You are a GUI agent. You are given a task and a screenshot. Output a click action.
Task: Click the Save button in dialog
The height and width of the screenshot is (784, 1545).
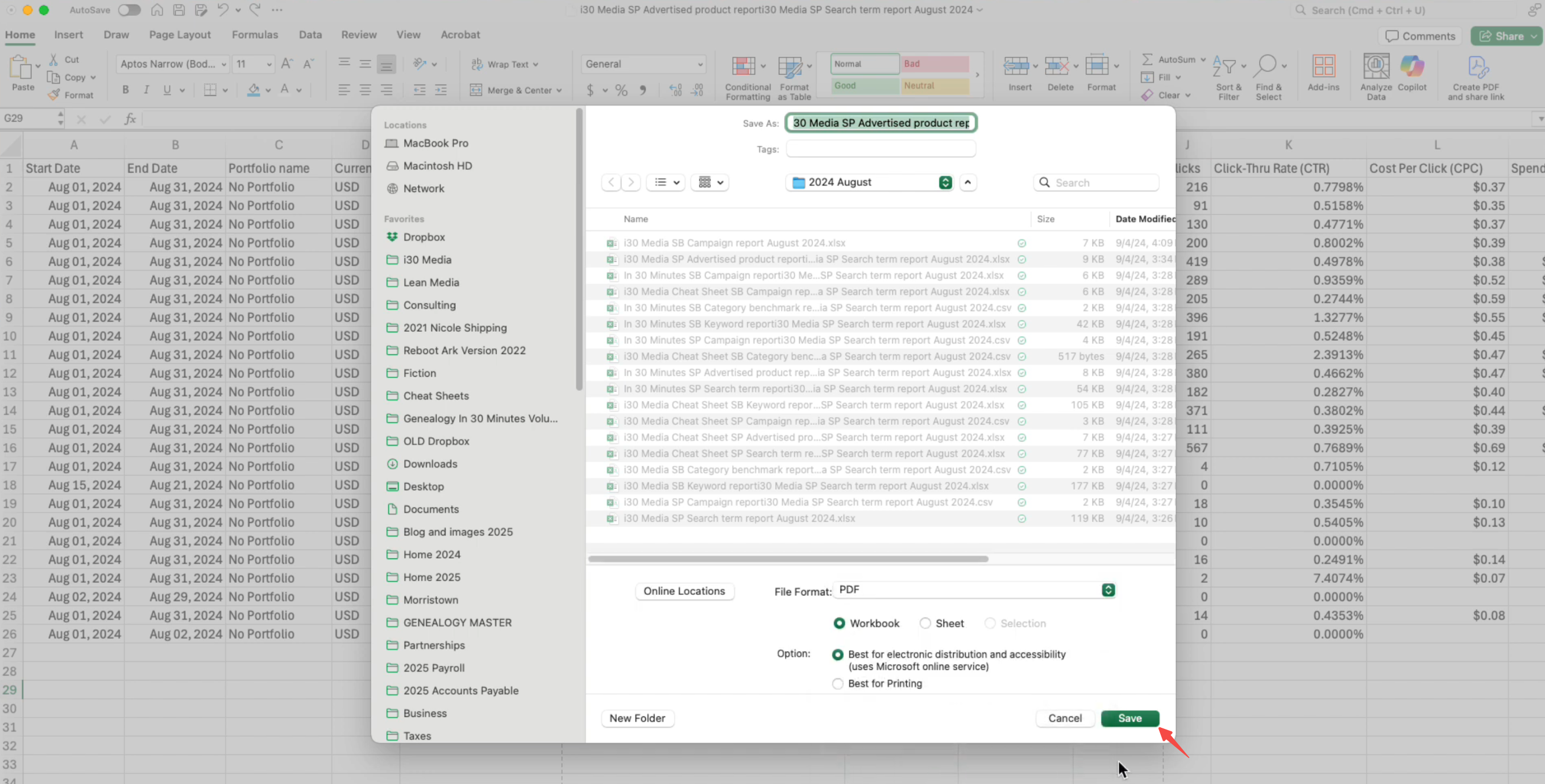pyautogui.click(x=1130, y=718)
